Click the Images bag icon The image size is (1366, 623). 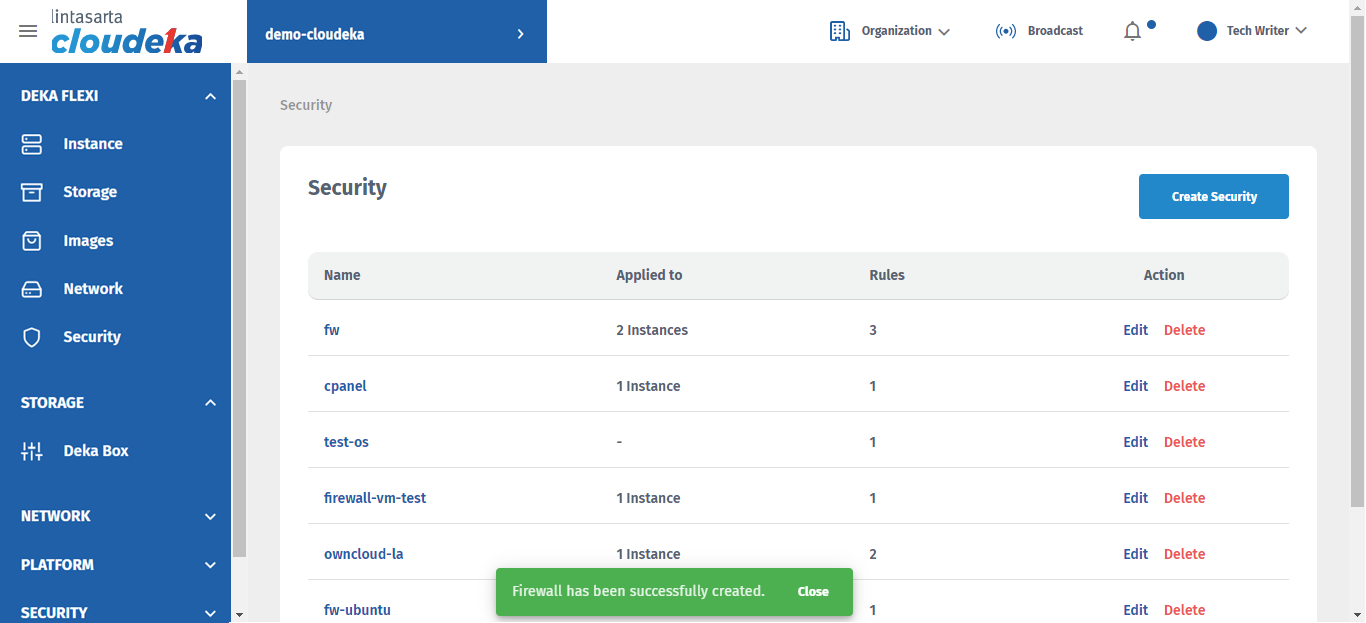32,241
